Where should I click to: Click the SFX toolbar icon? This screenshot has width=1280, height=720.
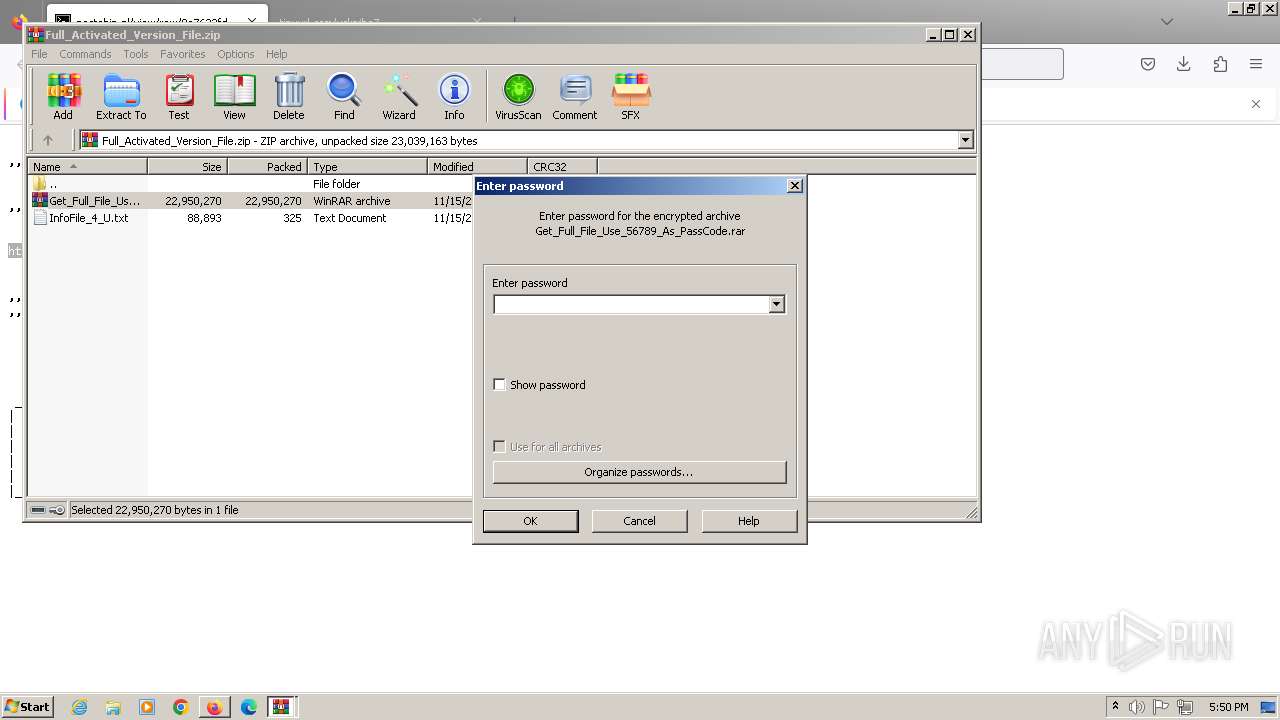[630, 97]
